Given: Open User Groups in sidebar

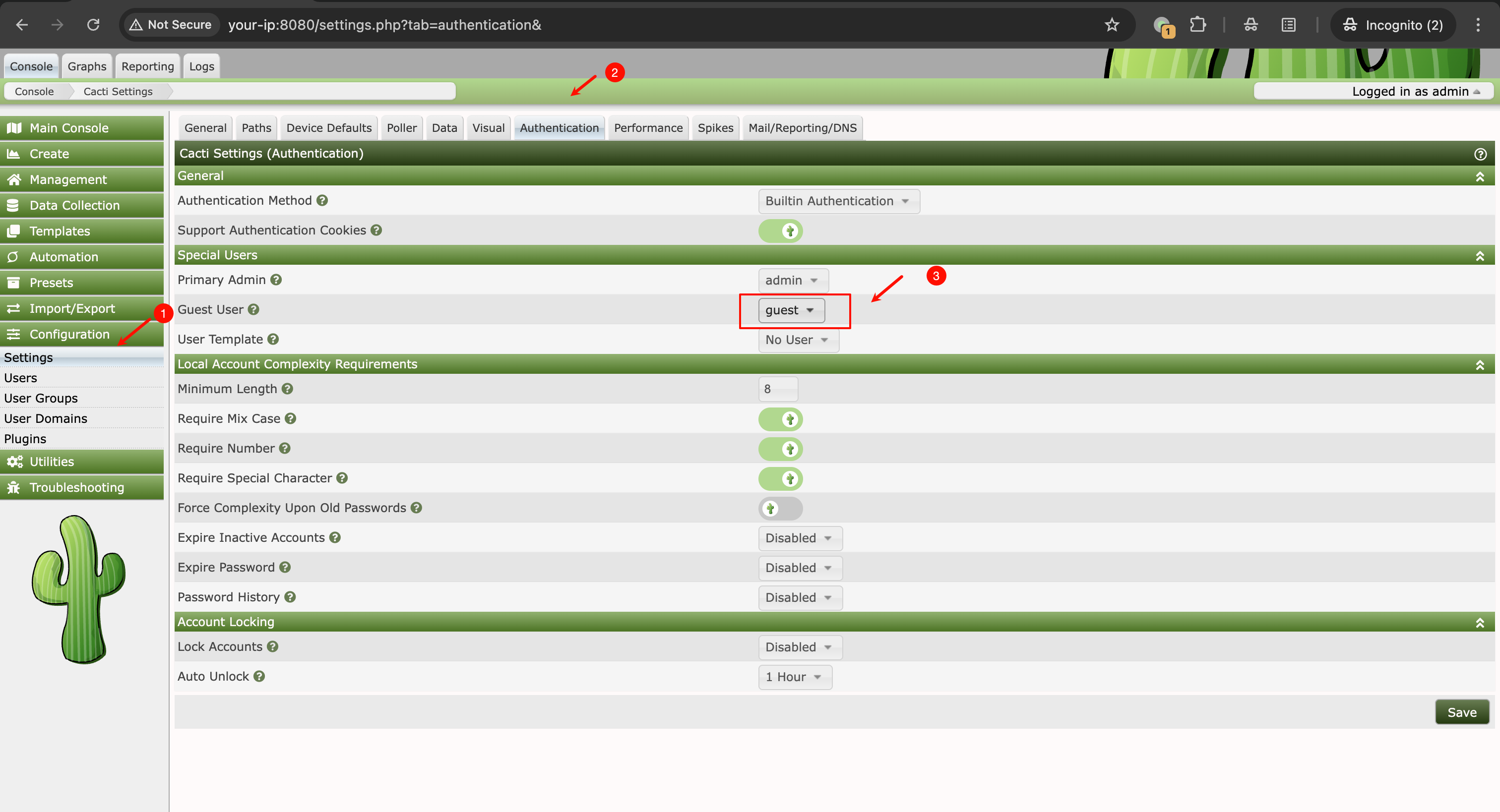Looking at the screenshot, I should [x=41, y=398].
